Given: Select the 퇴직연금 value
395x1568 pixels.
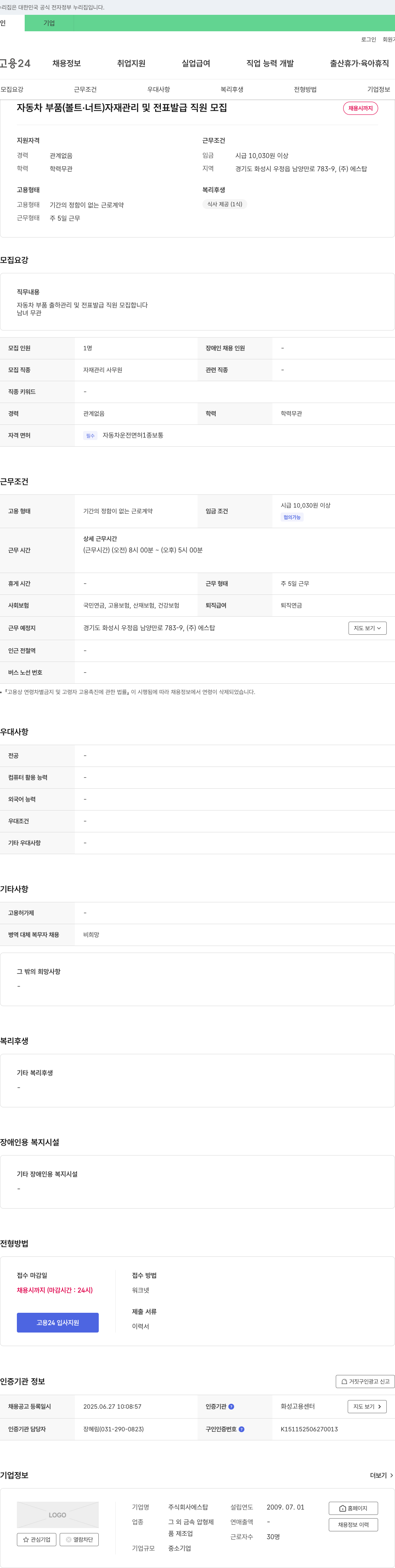Looking at the screenshot, I should (292, 606).
